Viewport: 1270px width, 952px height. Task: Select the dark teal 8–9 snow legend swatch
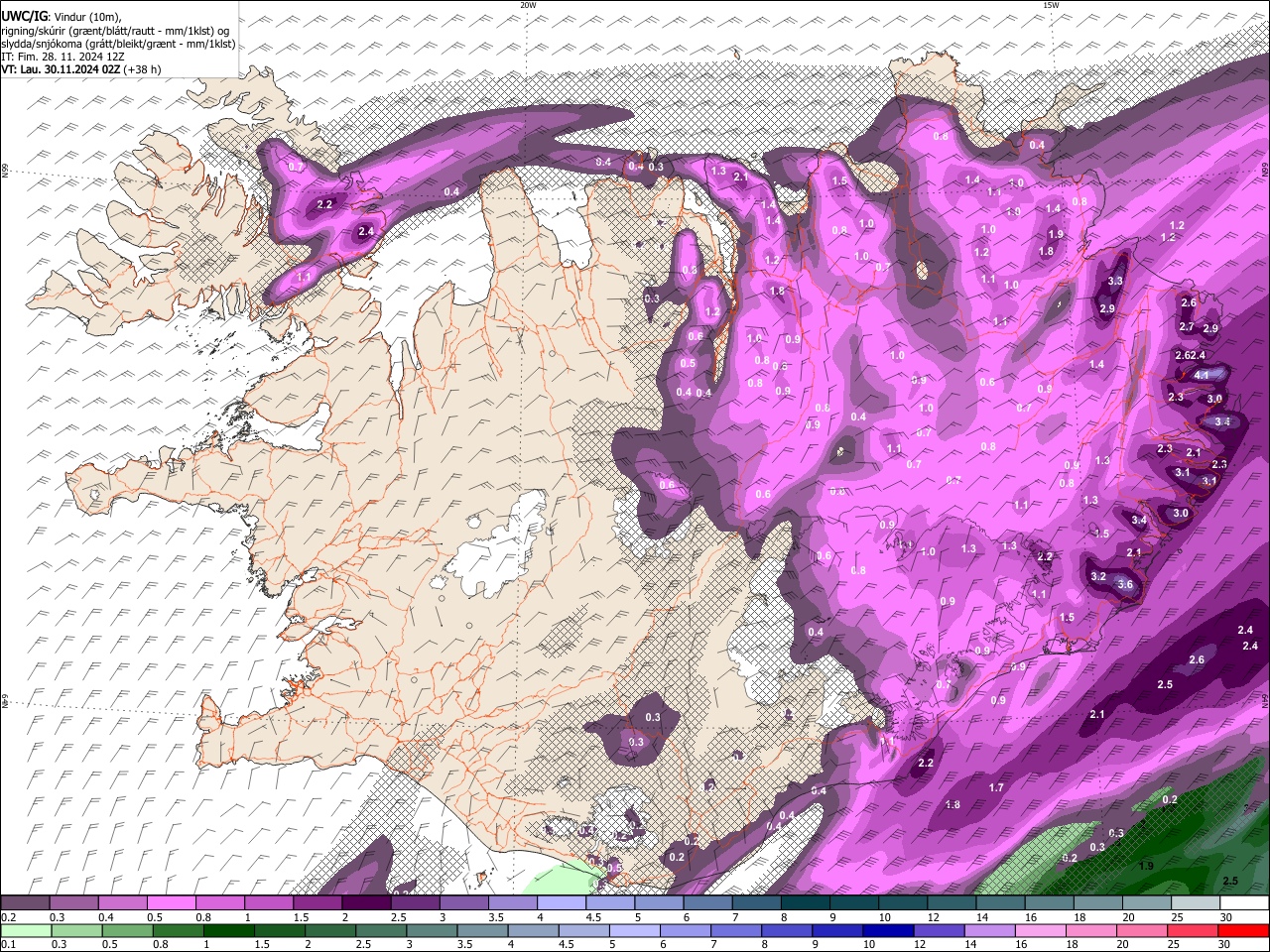click(x=805, y=902)
